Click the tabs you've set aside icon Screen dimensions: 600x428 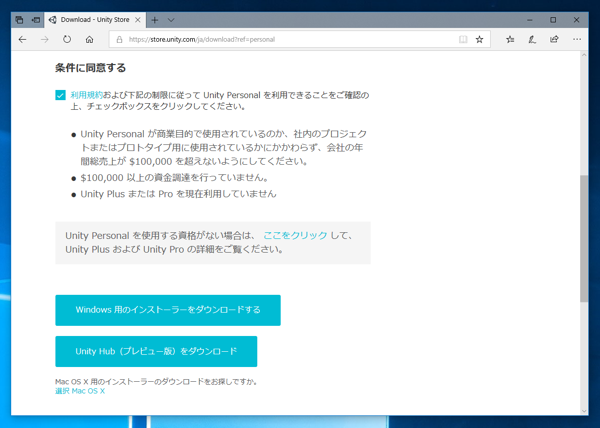(20, 20)
